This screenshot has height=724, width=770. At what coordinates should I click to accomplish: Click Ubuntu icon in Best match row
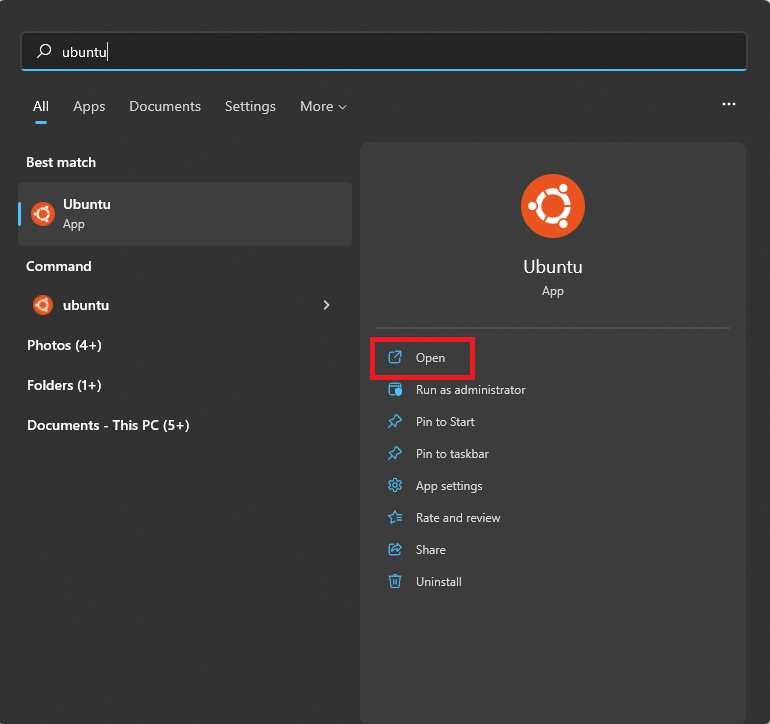43,214
